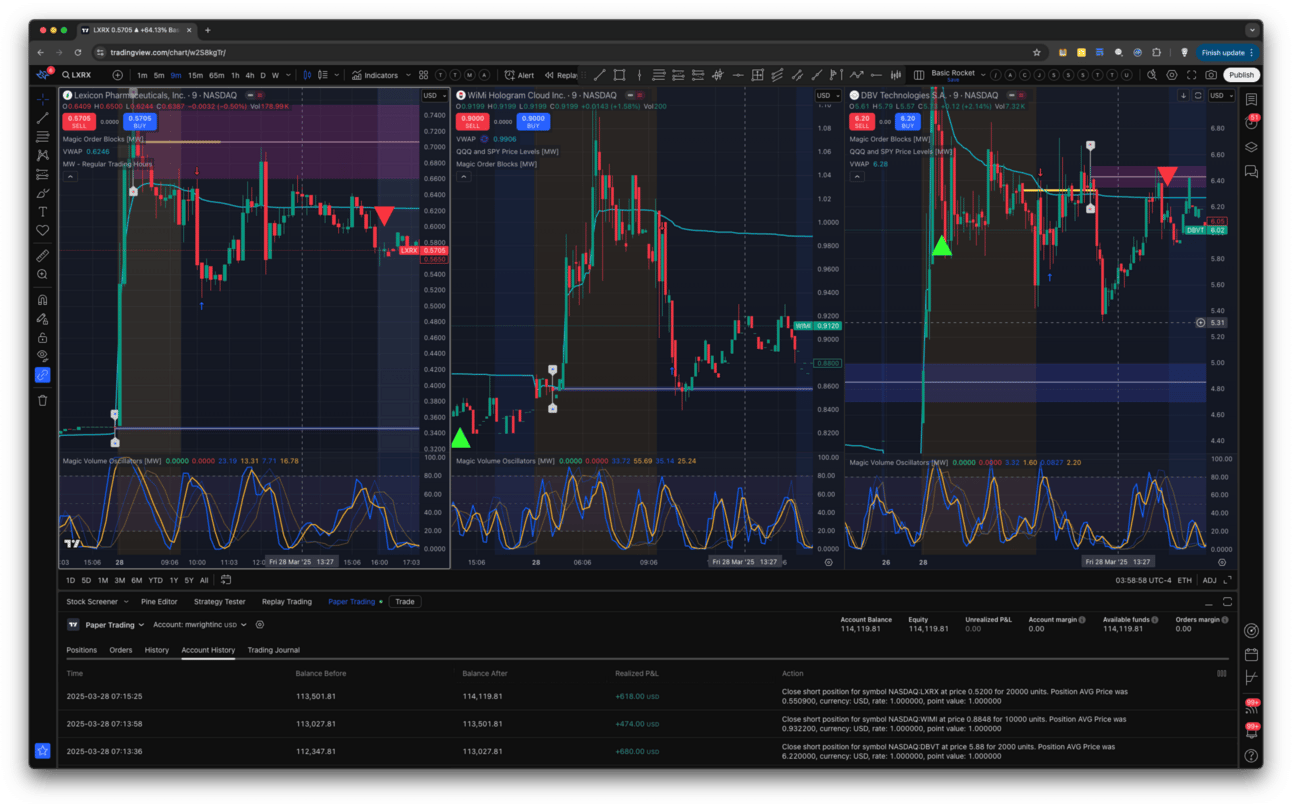Open the Account mwrightinc USD dropdown
Image resolution: width=1292 pixels, height=807 pixels.
point(200,625)
